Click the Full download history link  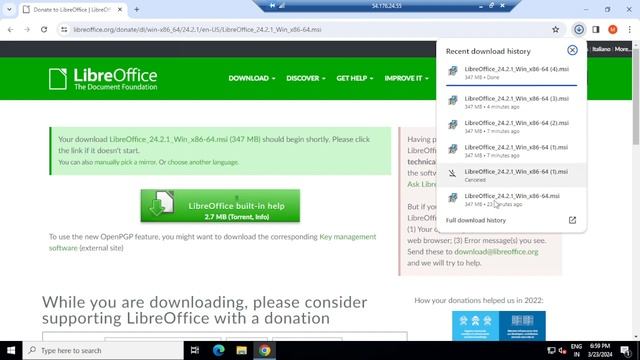tap(476, 220)
